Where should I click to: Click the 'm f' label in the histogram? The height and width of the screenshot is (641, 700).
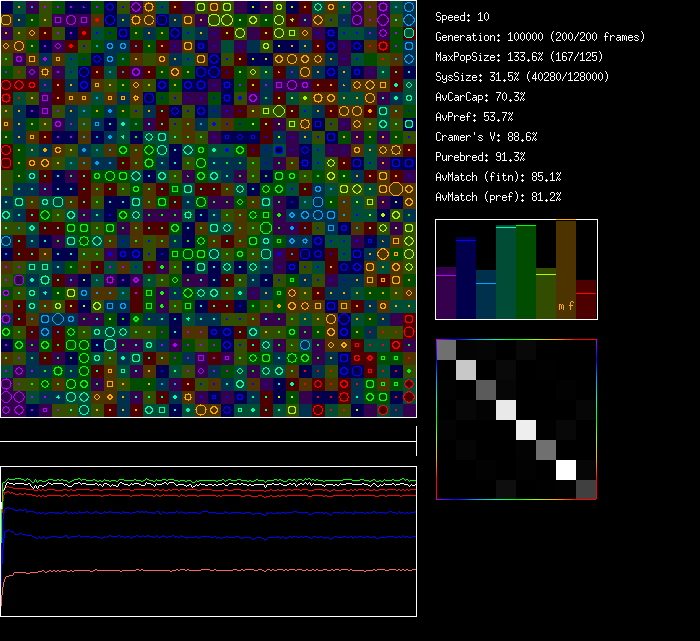click(566, 307)
